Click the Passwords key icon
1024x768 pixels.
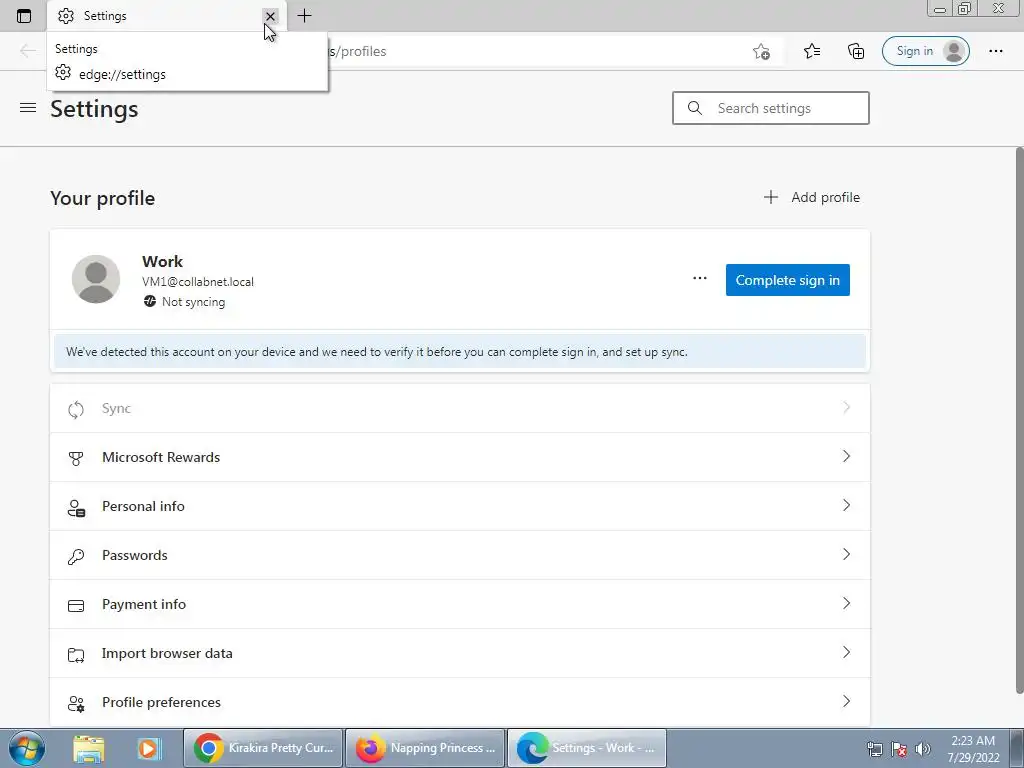76,556
